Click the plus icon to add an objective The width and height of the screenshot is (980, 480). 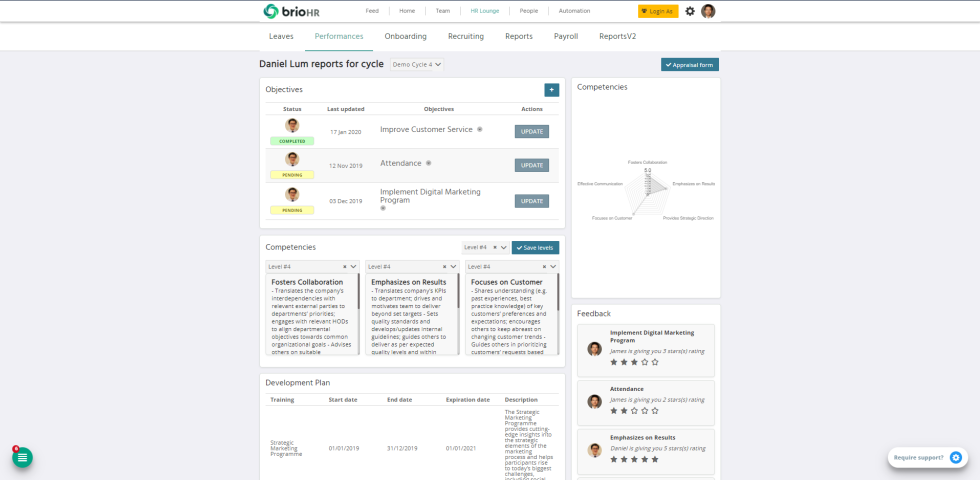(x=551, y=90)
